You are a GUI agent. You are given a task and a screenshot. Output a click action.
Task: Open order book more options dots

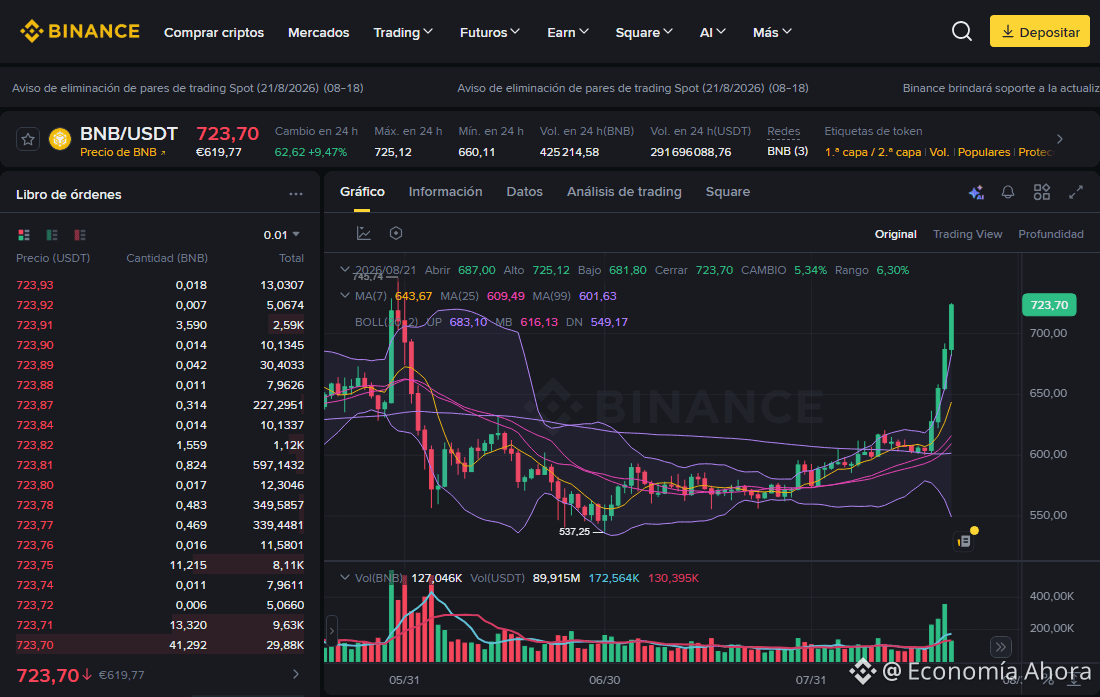pyautogui.click(x=296, y=194)
